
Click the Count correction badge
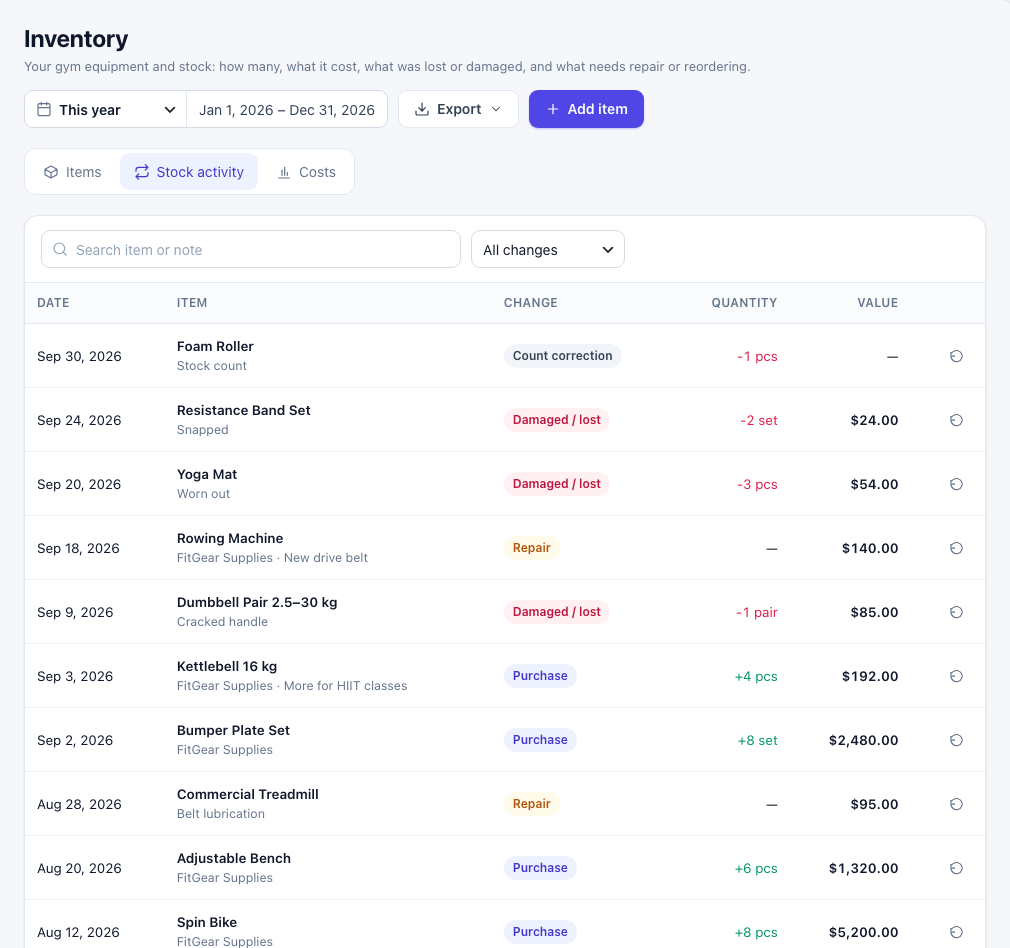(x=562, y=356)
